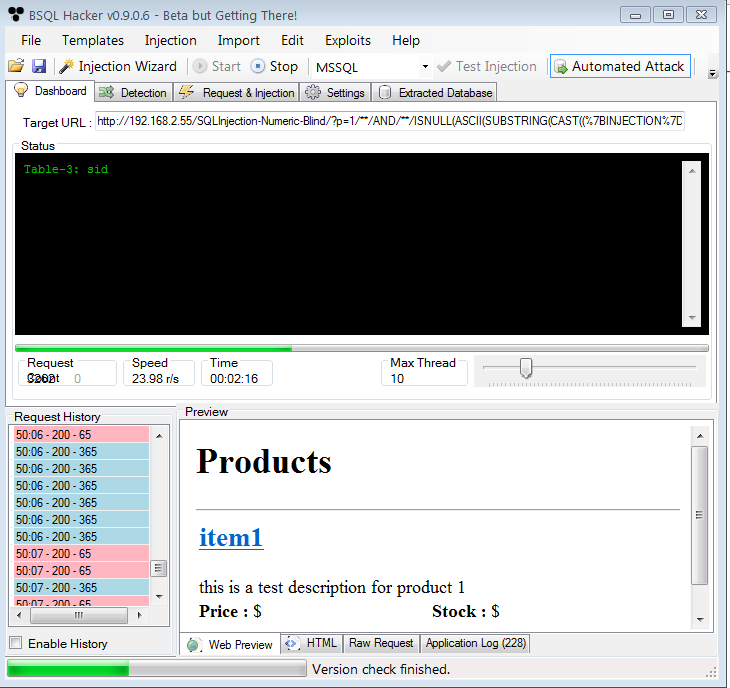The image size is (730, 688).
Task: Open the MSSQL database type dropdown
Action: (x=425, y=67)
